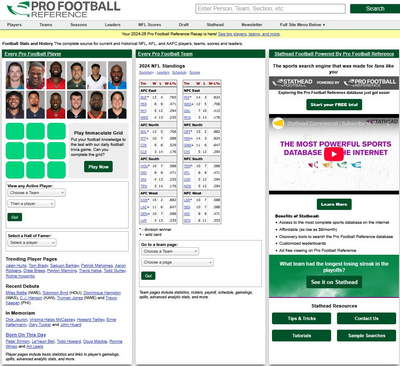The width and height of the screenshot is (400, 366).
Task: Open the TAM team link in NFC South
Action: (x=188, y=166)
